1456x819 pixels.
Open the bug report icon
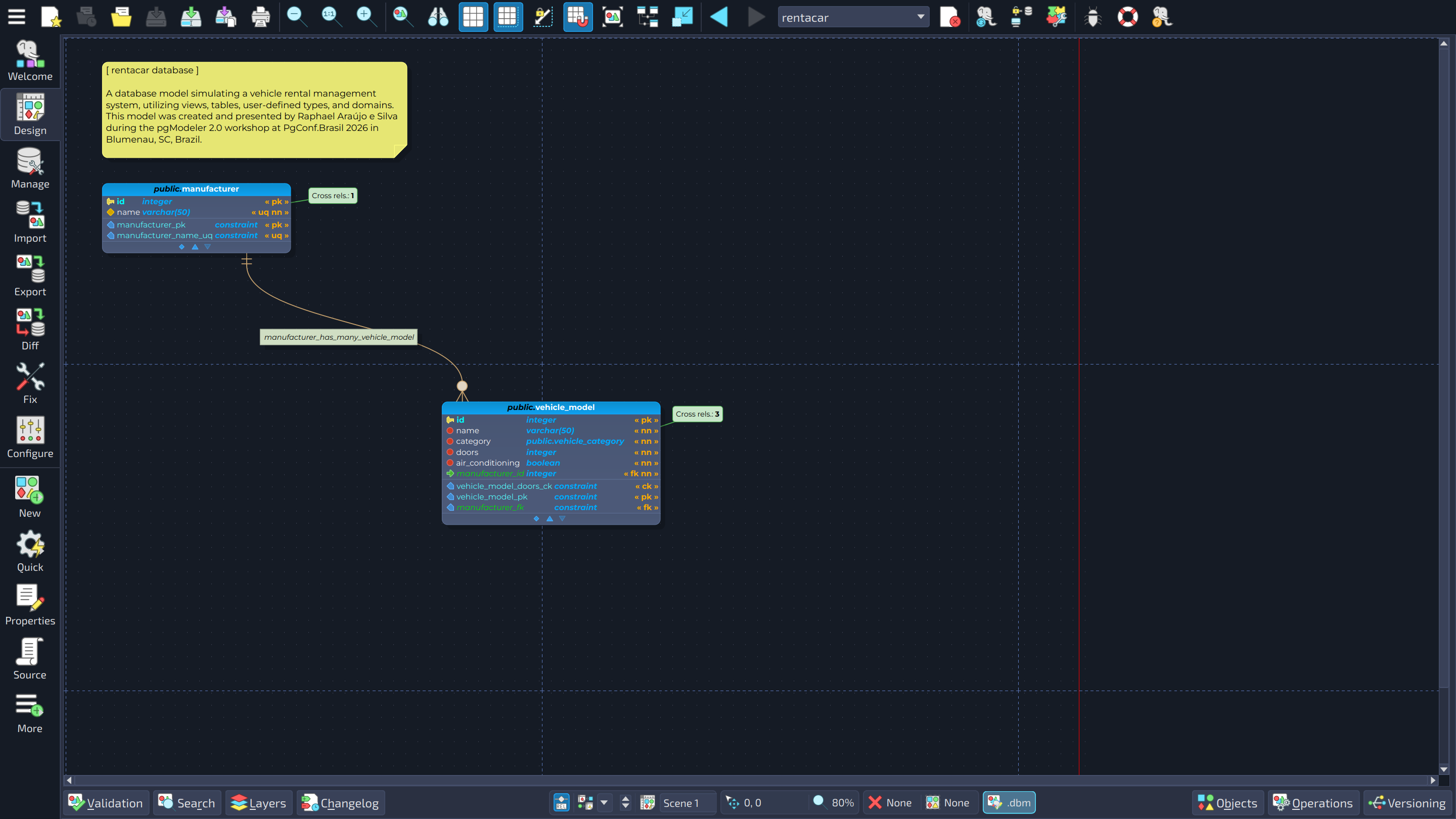(1093, 17)
